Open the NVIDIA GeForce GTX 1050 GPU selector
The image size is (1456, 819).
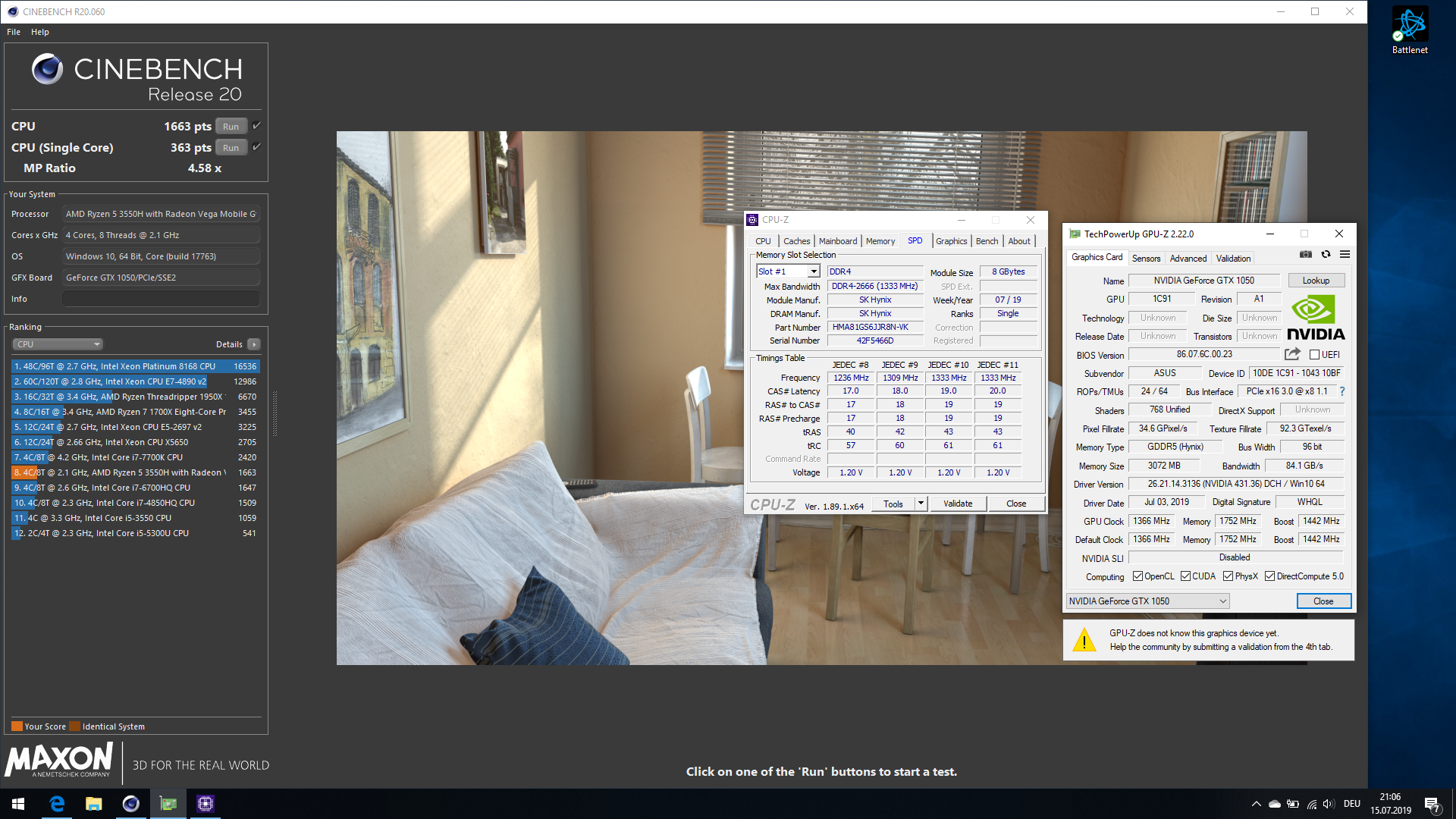click(x=1147, y=601)
